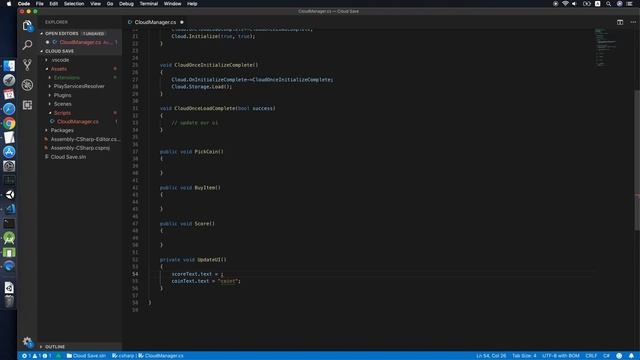Open Google Chrome from the Dock

pos(9,123)
